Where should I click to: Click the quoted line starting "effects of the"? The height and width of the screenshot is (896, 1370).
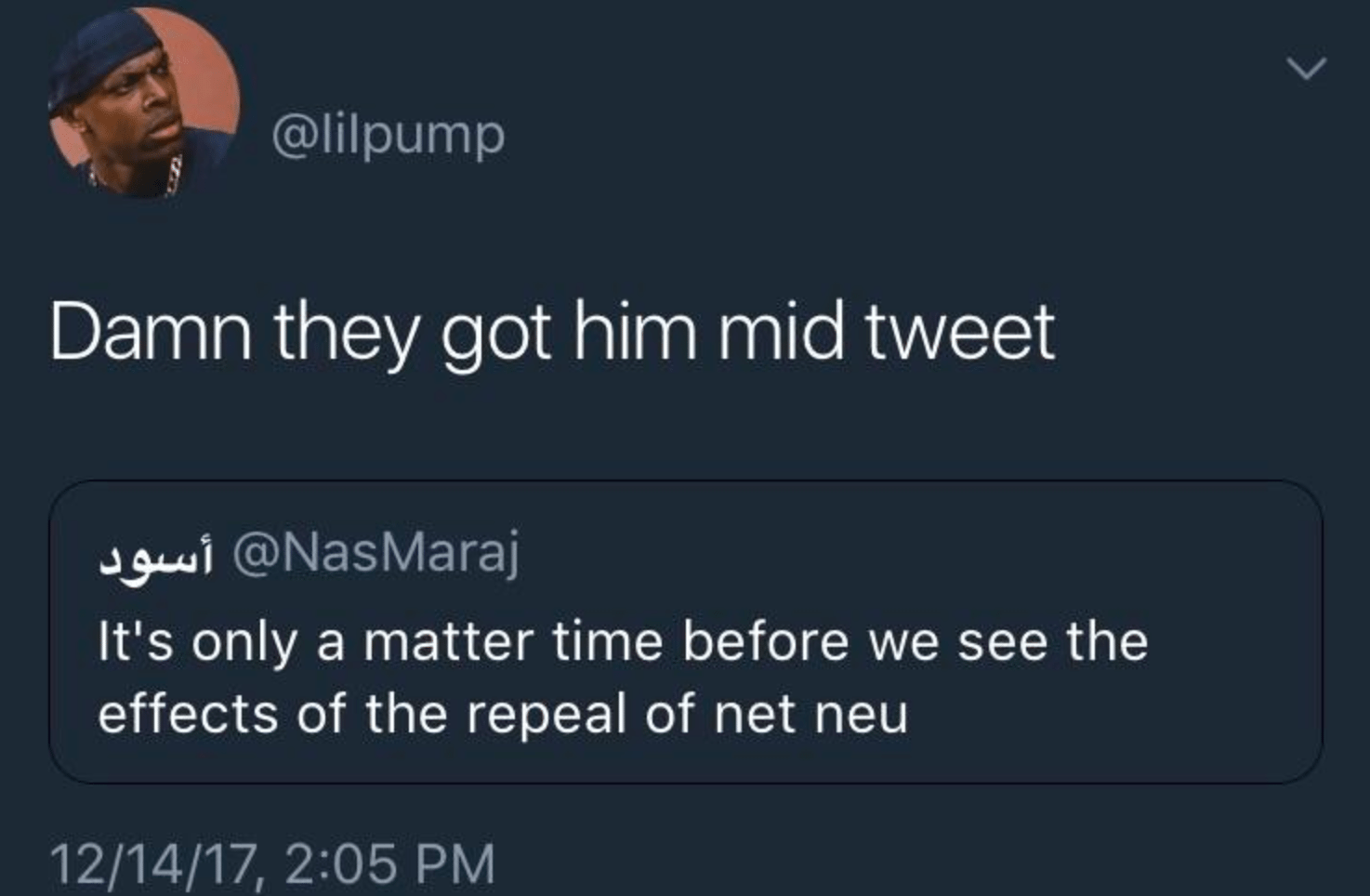(502, 714)
